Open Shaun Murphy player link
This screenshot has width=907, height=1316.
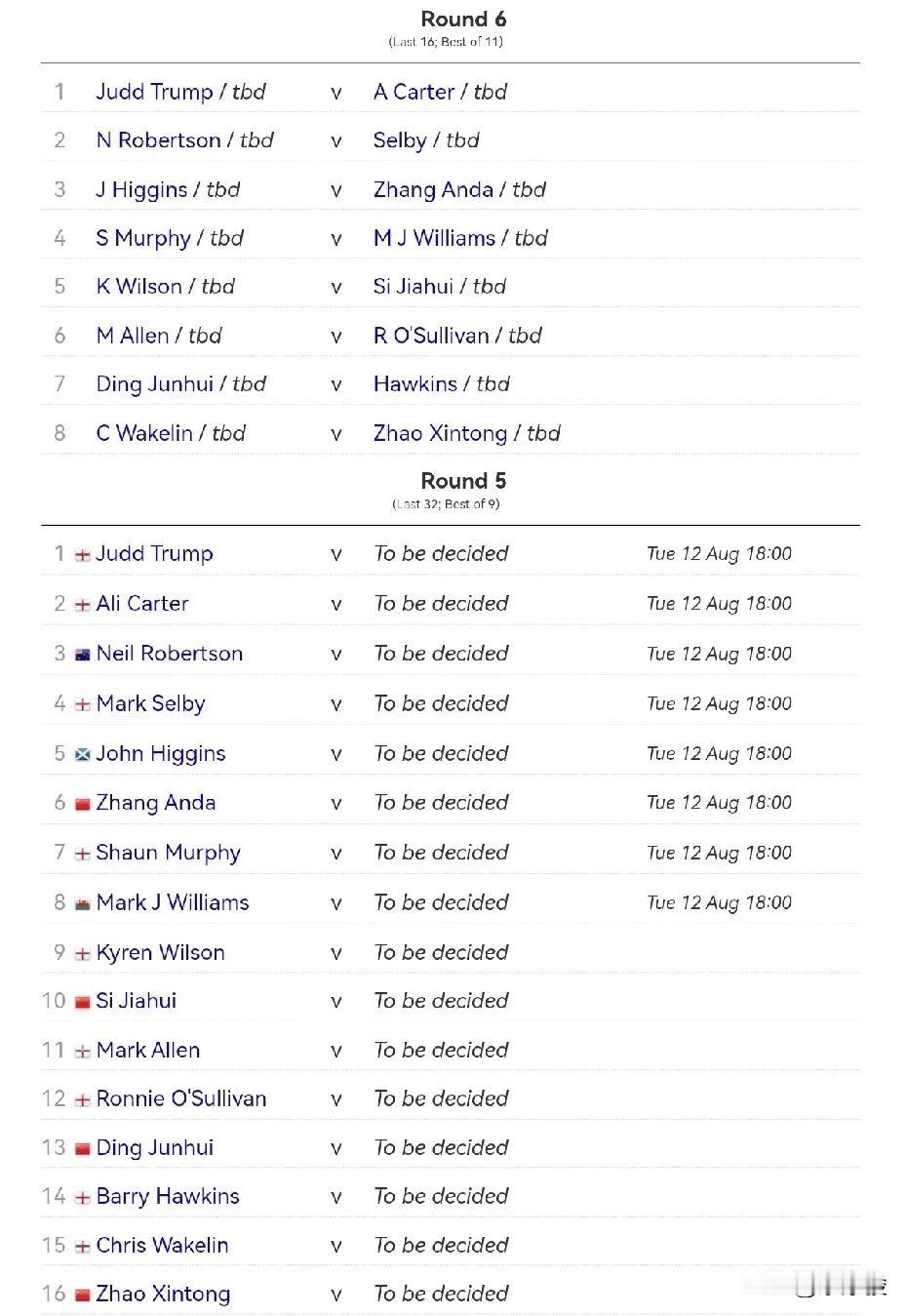click(x=168, y=853)
